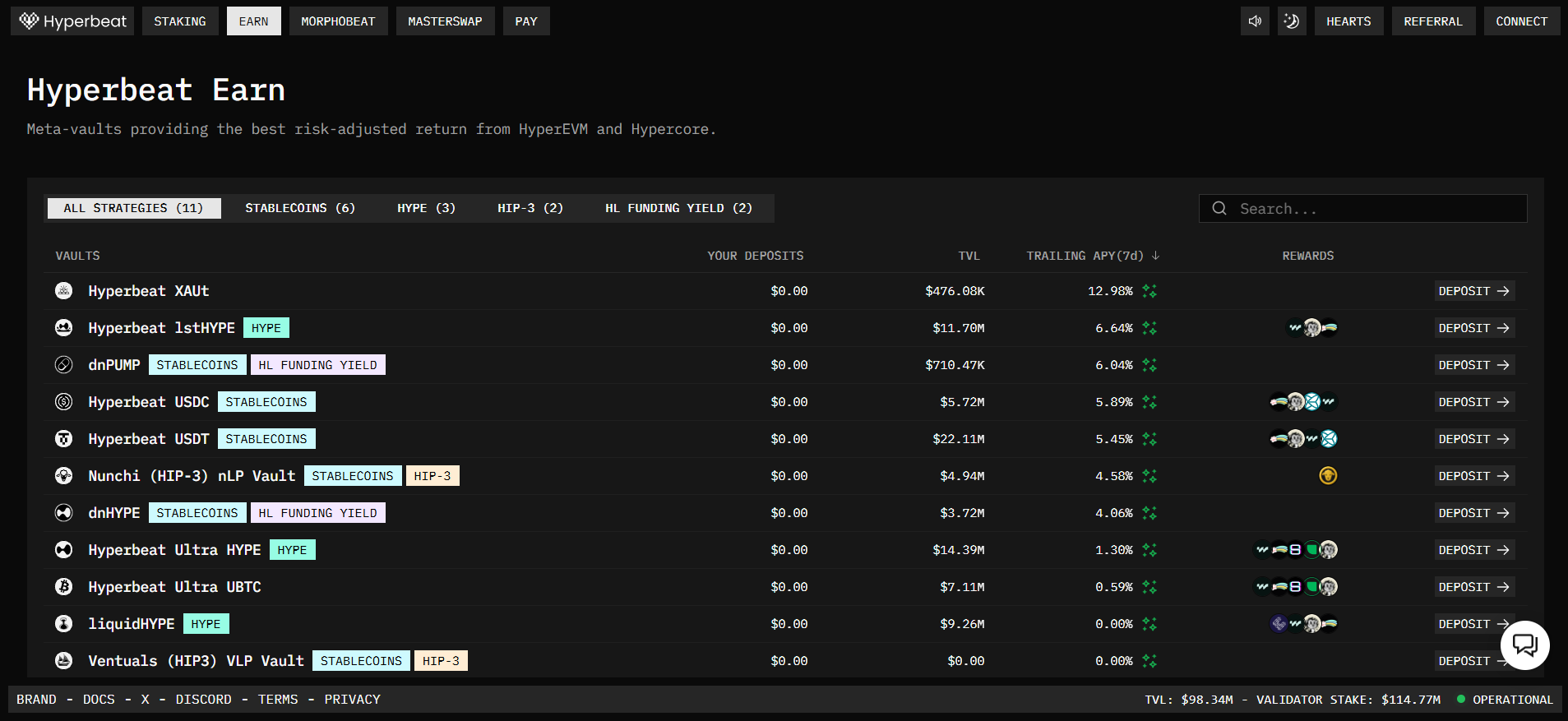This screenshot has height=721, width=1568.
Task: Deposit into Hyperbeat Ultra UBTC
Action: (1474, 587)
